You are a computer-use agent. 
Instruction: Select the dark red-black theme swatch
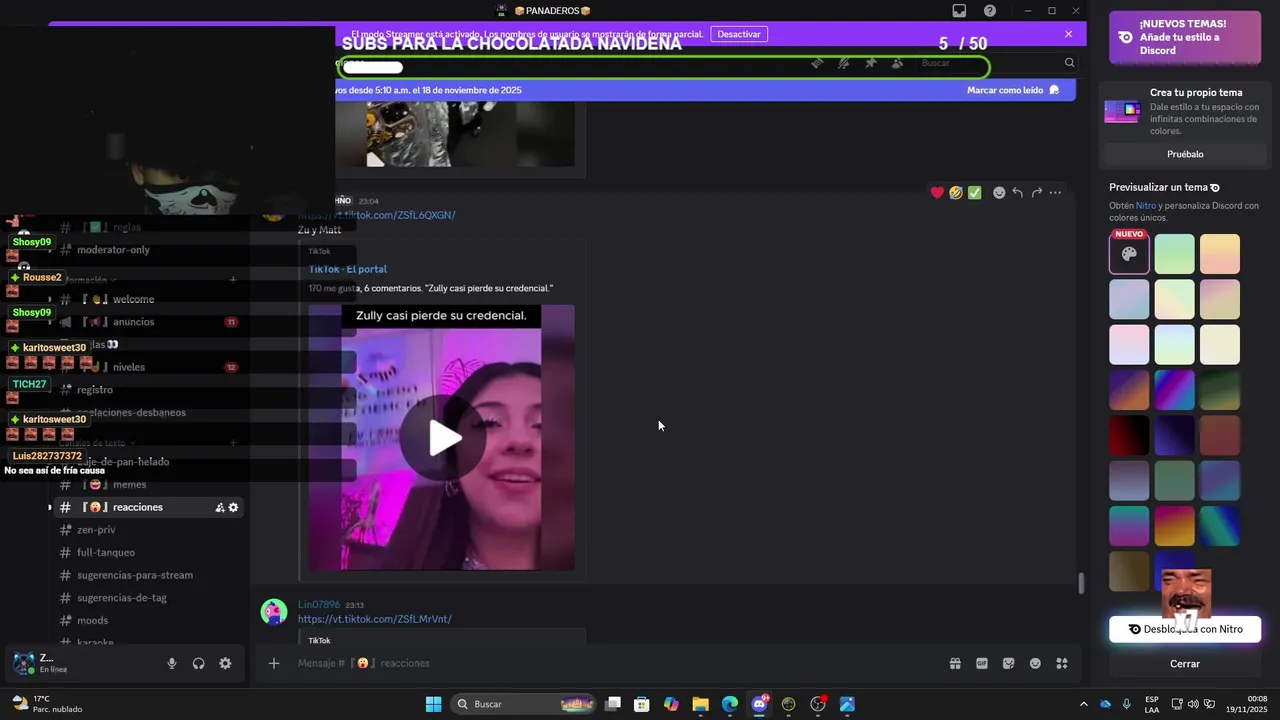[x=1129, y=435]
